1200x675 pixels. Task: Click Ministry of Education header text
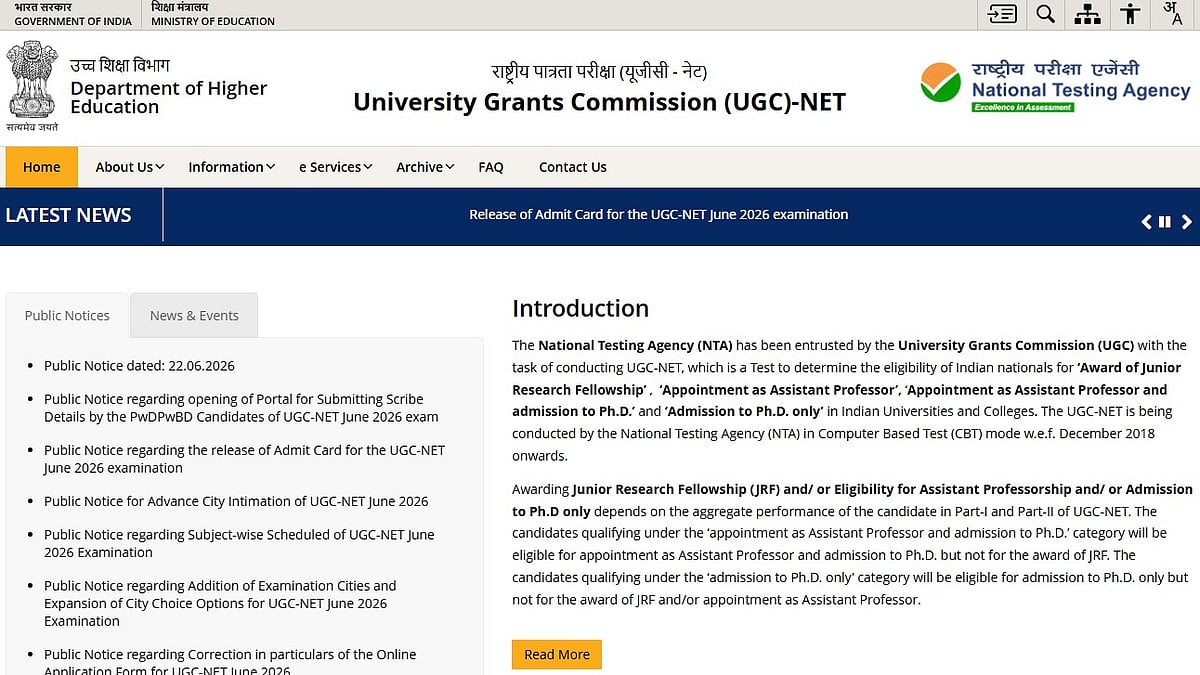click(x=213, y=20)
